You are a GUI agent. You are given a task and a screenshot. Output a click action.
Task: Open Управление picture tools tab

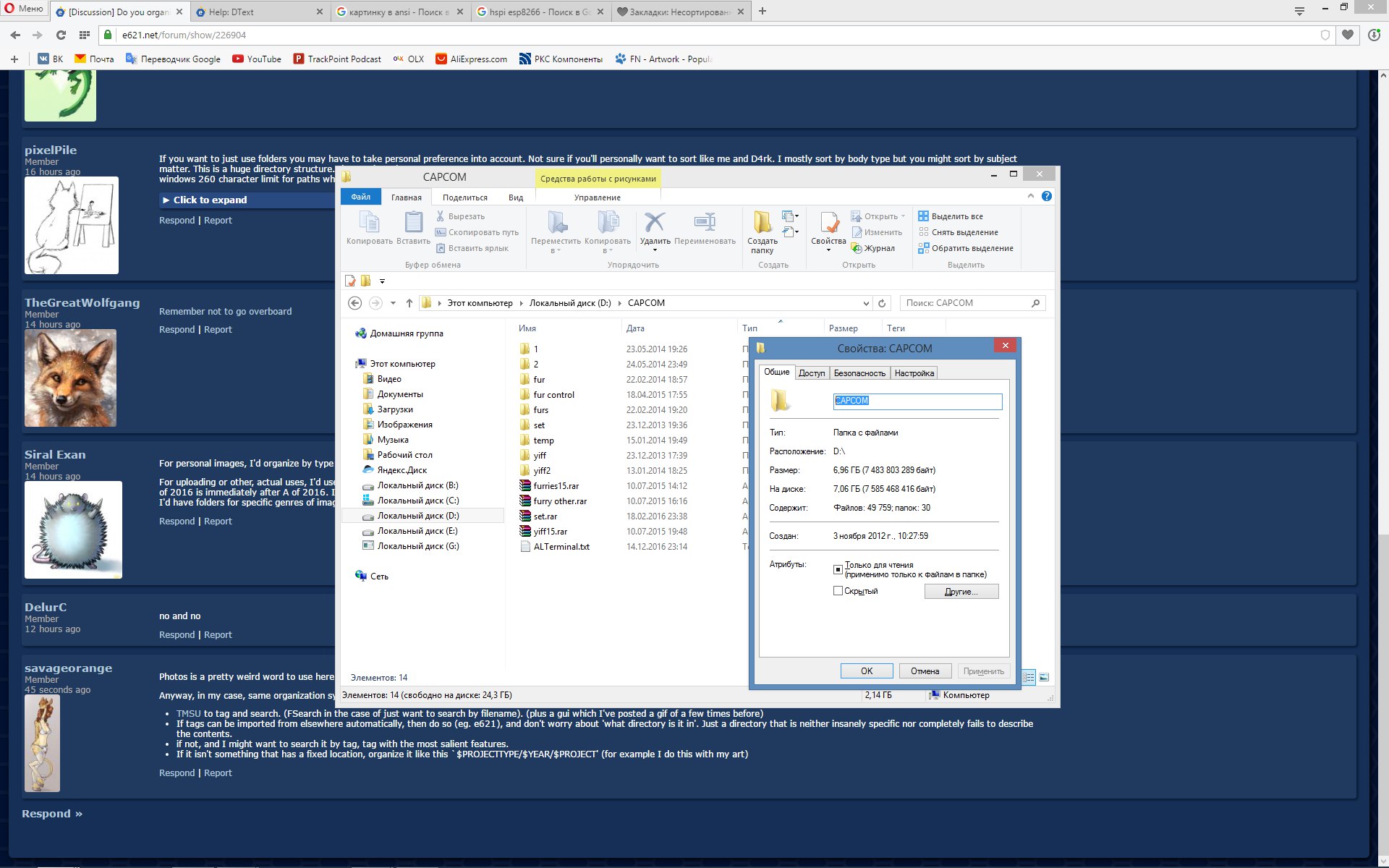597,197
